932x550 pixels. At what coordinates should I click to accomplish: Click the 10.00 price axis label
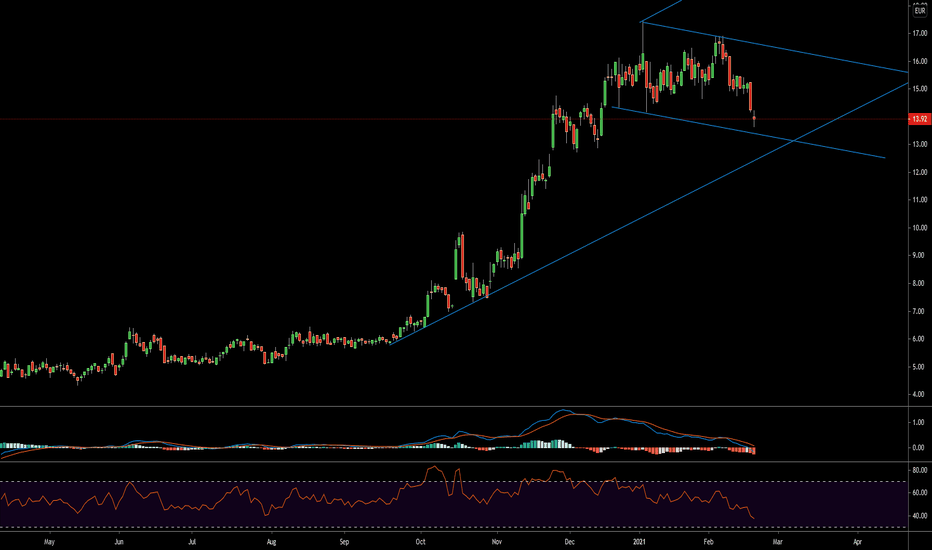click(920, 228)
